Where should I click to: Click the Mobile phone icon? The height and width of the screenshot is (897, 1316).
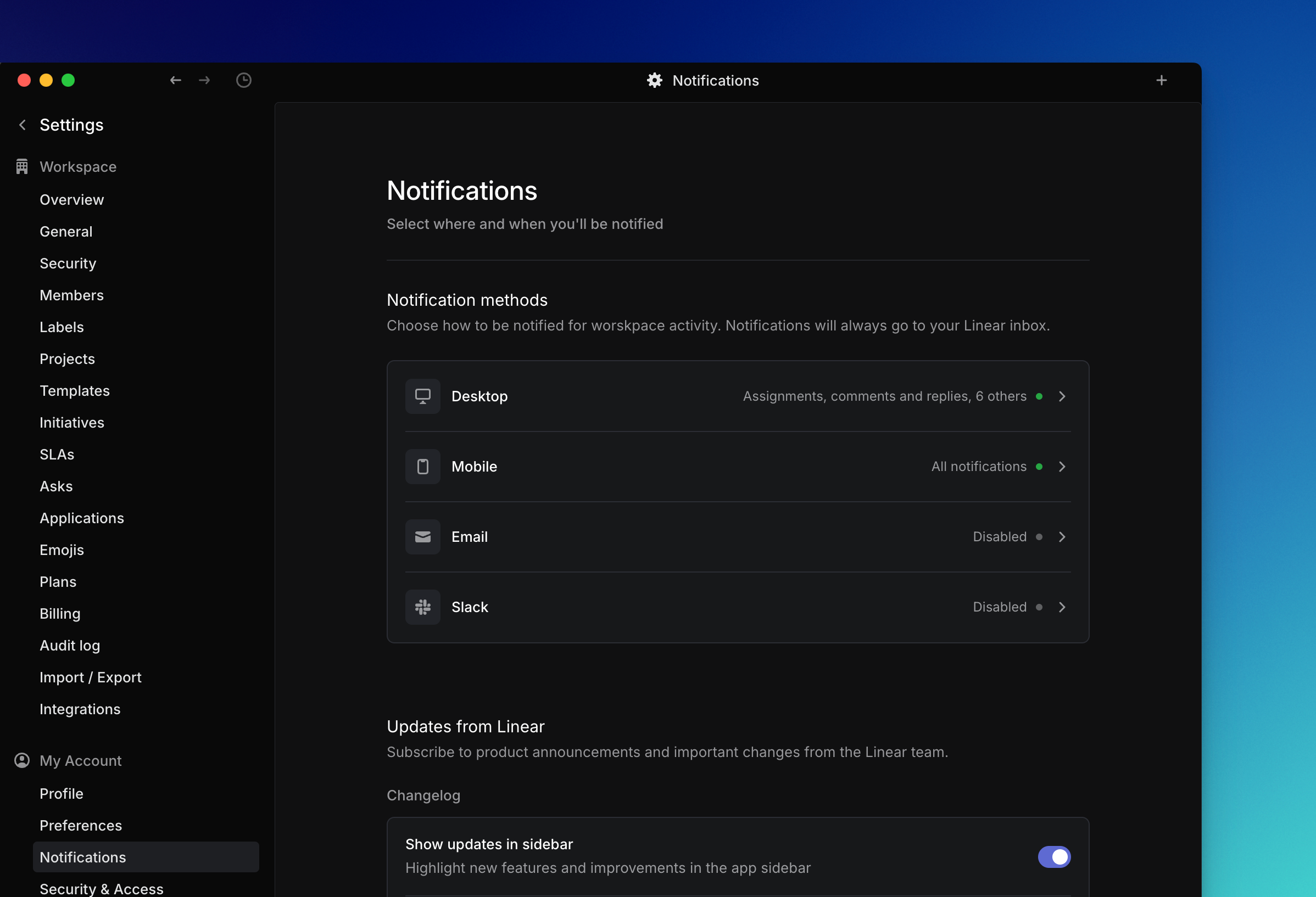[422, 466]
